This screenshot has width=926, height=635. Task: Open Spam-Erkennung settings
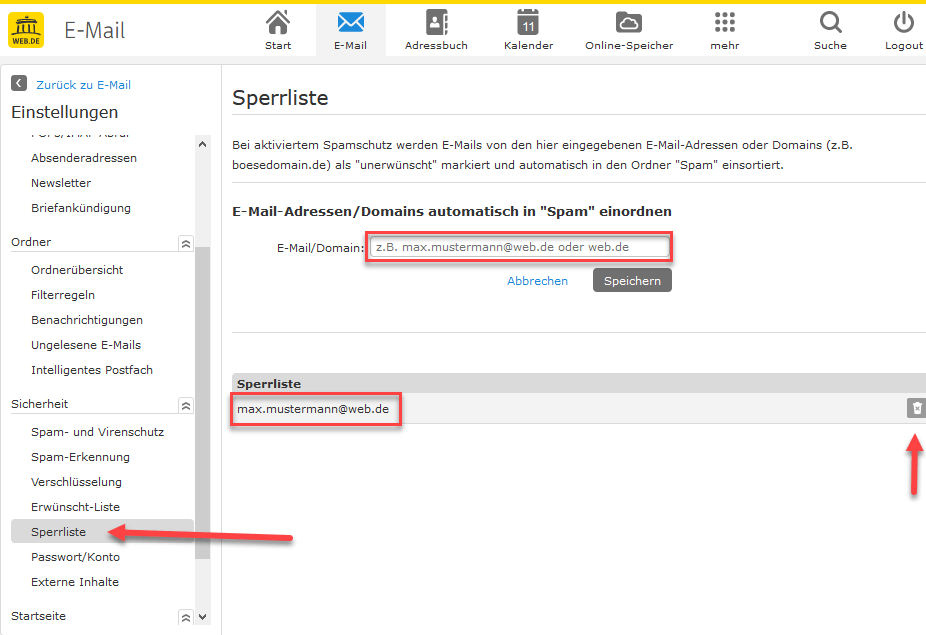(80, 457)
